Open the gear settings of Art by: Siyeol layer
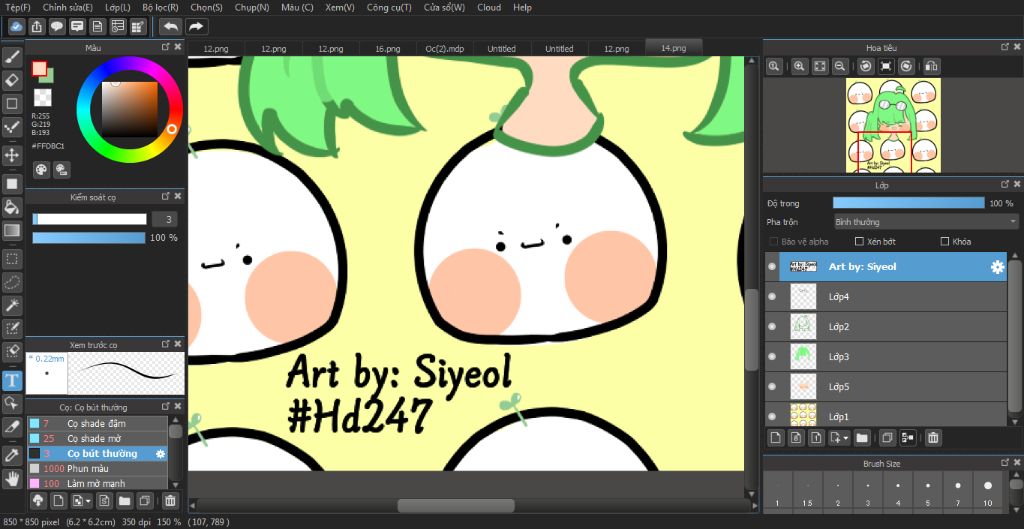This screenshot has width=1024, height=529. pyautogui.click(x=996, y=267)
